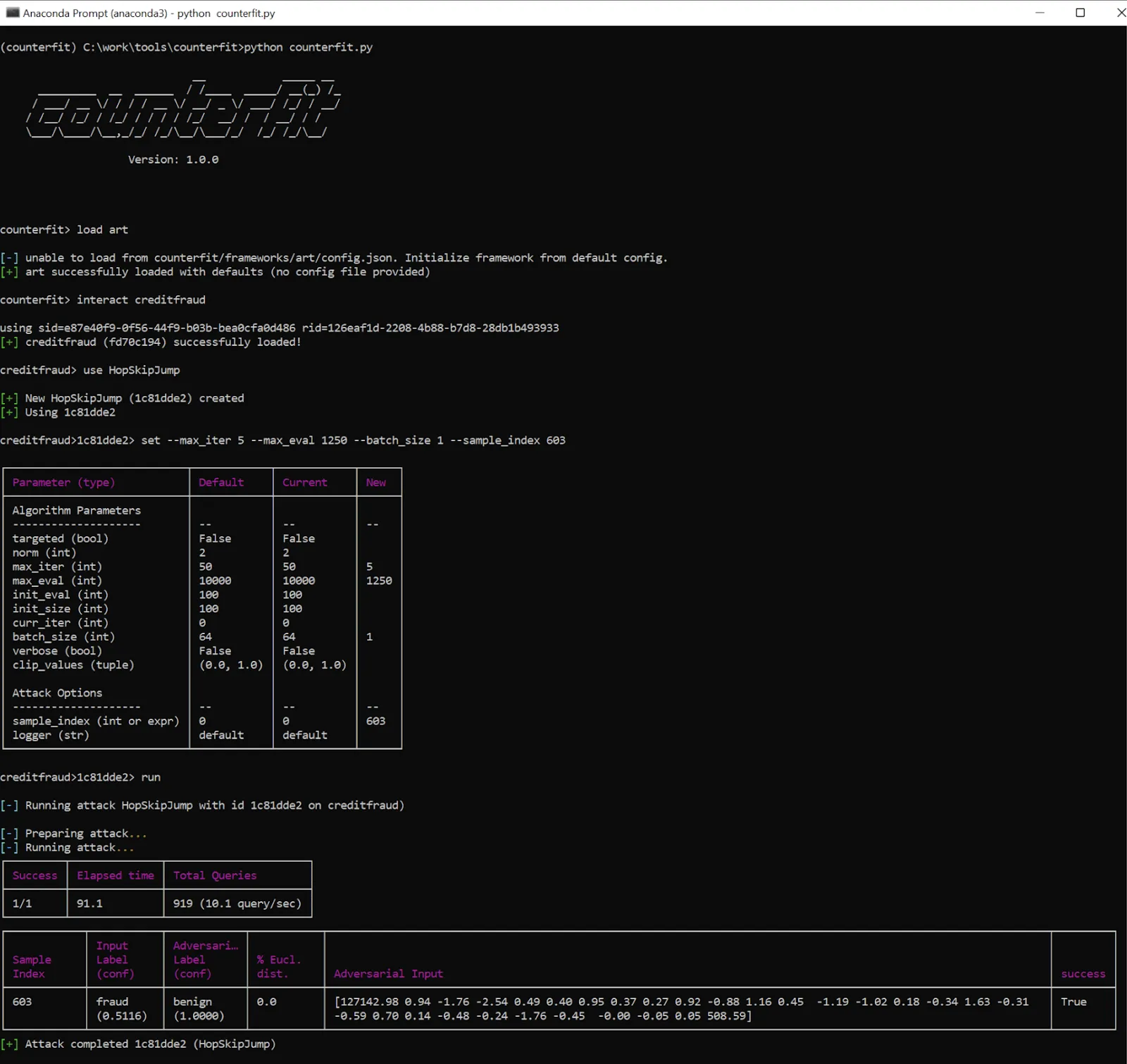Click the "Using 1c81dde2" line
Image resolution: width=1127 pixels, height=1064 pixels.
point(58,413)
